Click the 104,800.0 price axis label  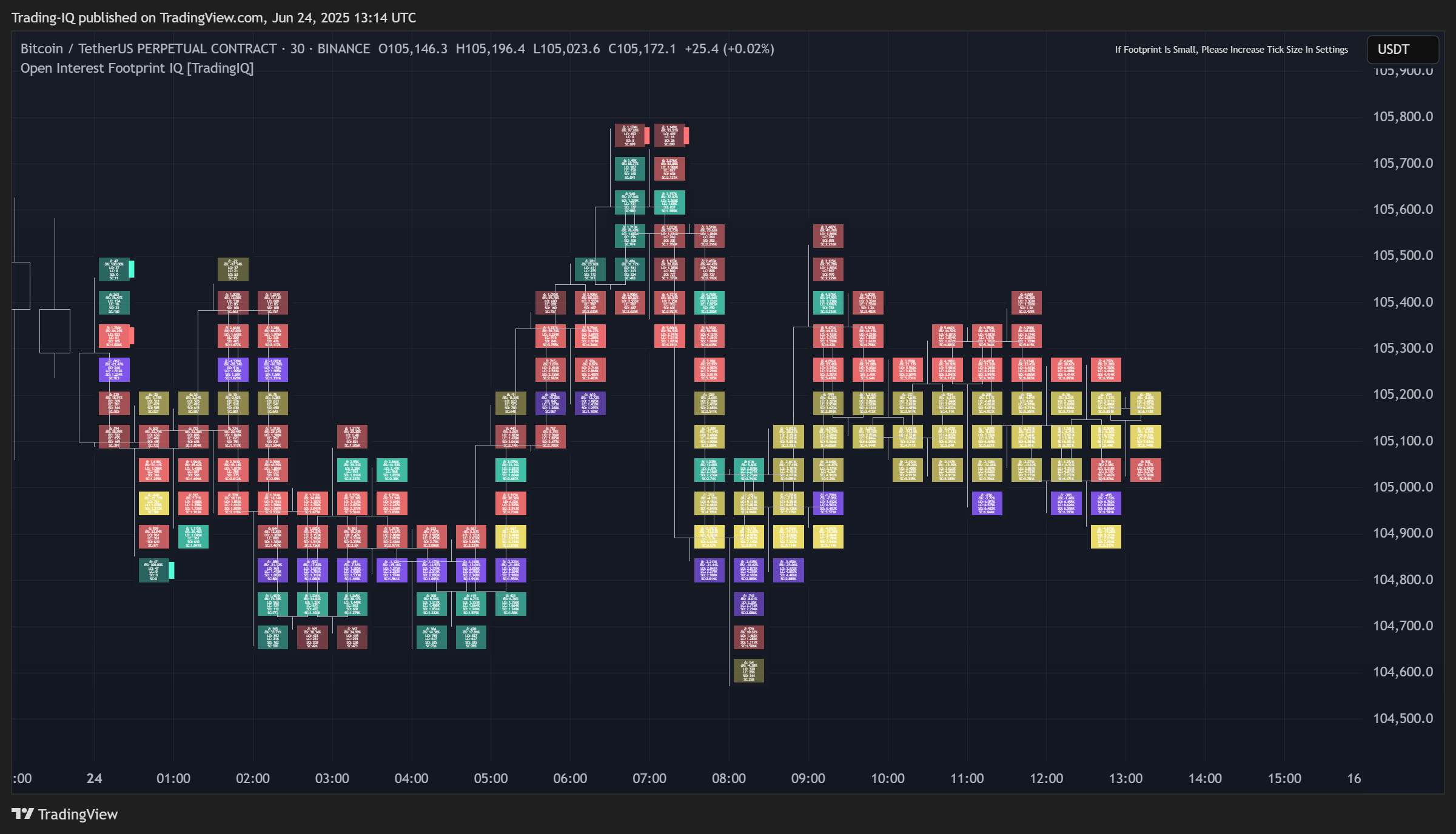[x=1403, y=579]
